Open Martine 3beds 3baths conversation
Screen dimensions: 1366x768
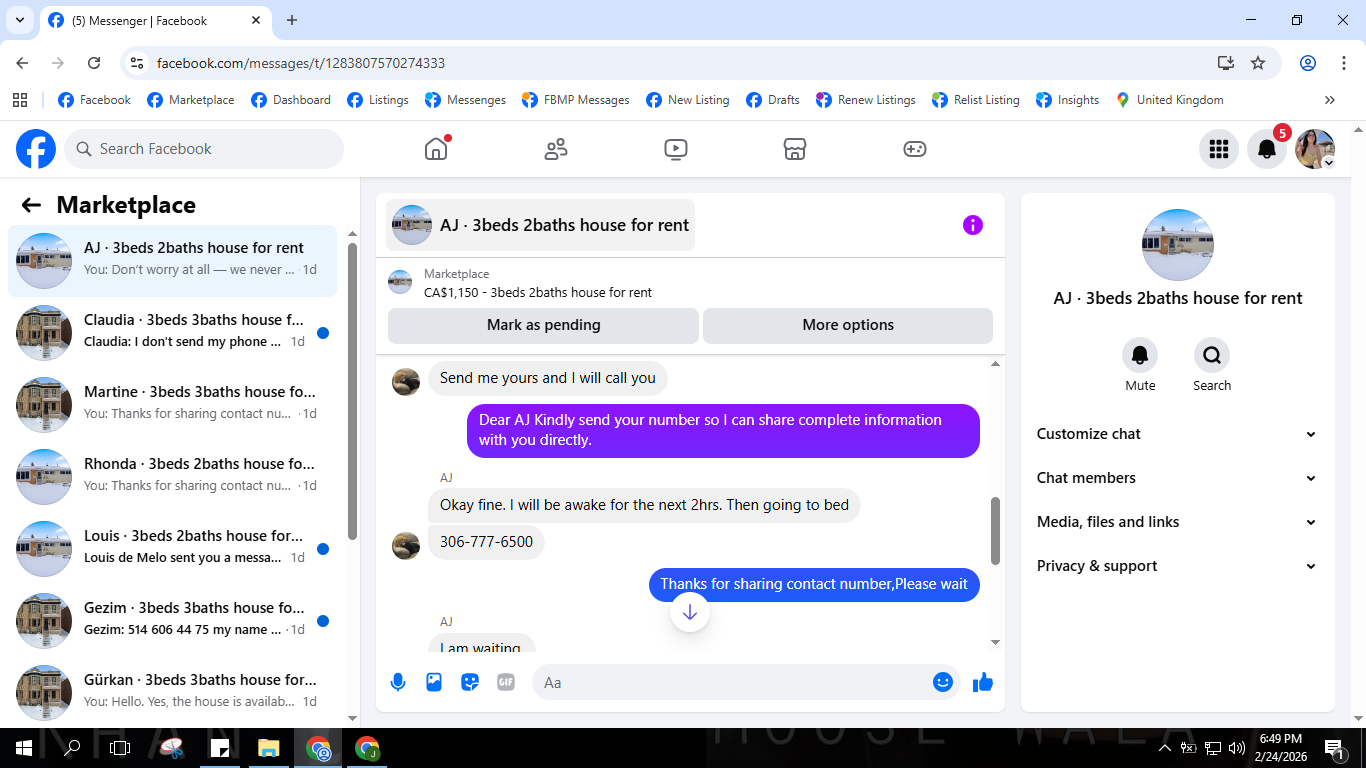coord(173,405)
